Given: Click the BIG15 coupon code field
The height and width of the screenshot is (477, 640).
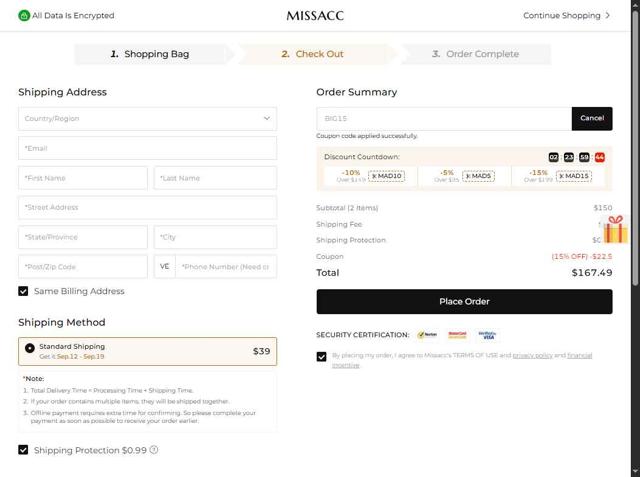Looking at the screenshot, I should [444, 118].
